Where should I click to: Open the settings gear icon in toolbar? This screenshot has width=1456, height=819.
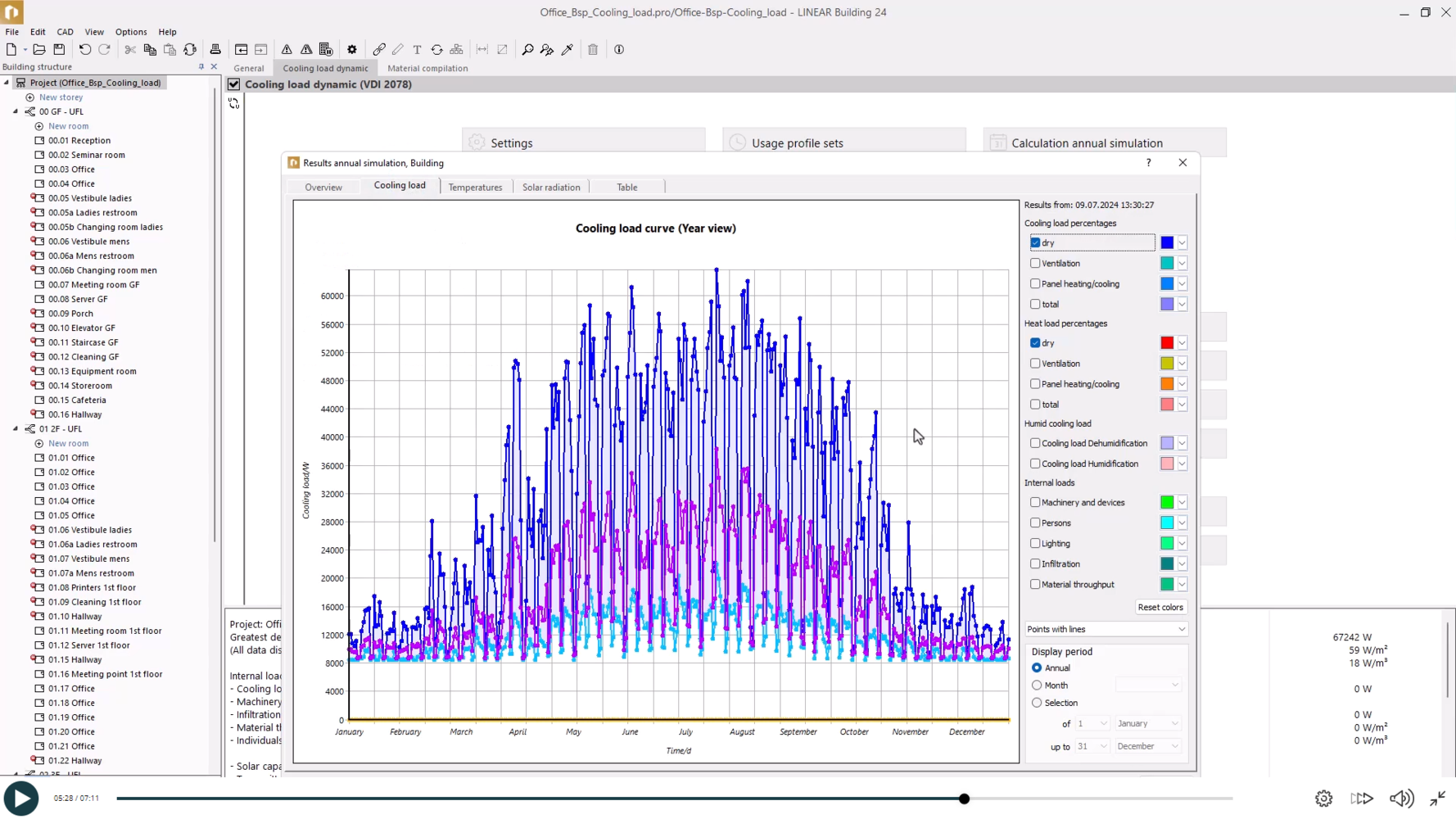[x=352, y=50]
